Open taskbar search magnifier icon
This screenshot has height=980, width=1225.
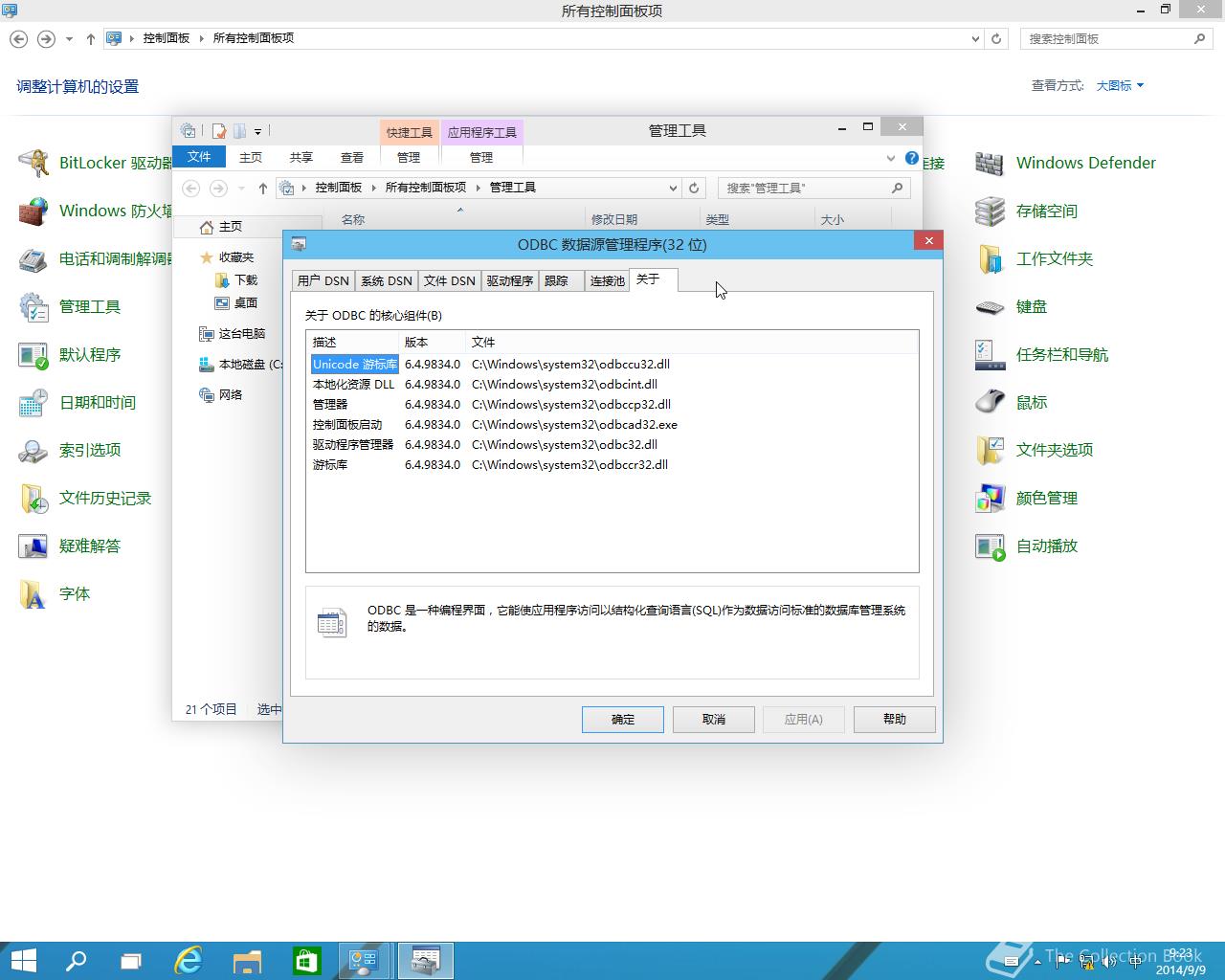[x=76, y=960]
